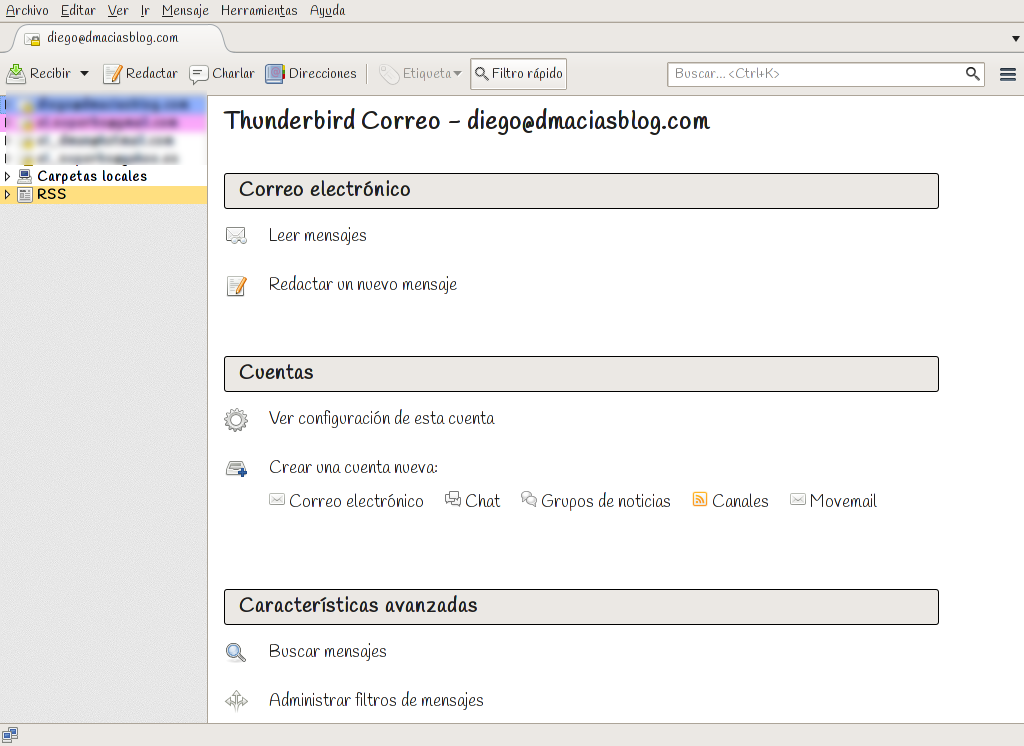Open Buscar mensajes link
The image size is (1024, 746).
point(327,652)
